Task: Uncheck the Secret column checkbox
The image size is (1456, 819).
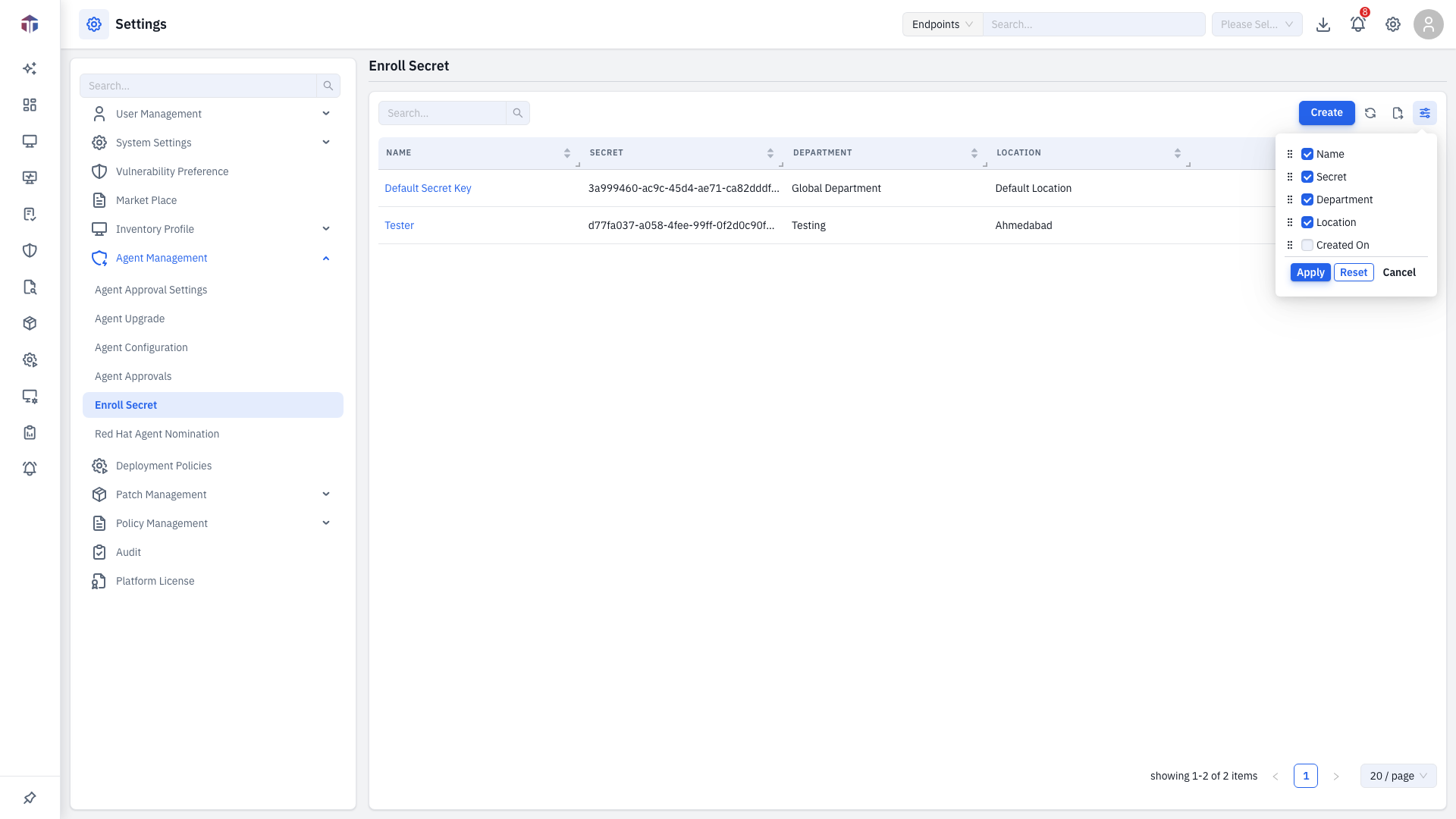Action: click(1307, 177)
